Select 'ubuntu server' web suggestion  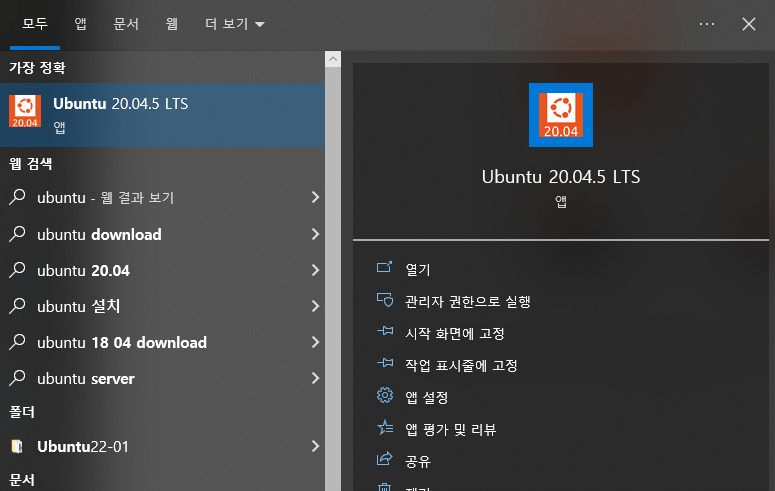click(162, 378)
